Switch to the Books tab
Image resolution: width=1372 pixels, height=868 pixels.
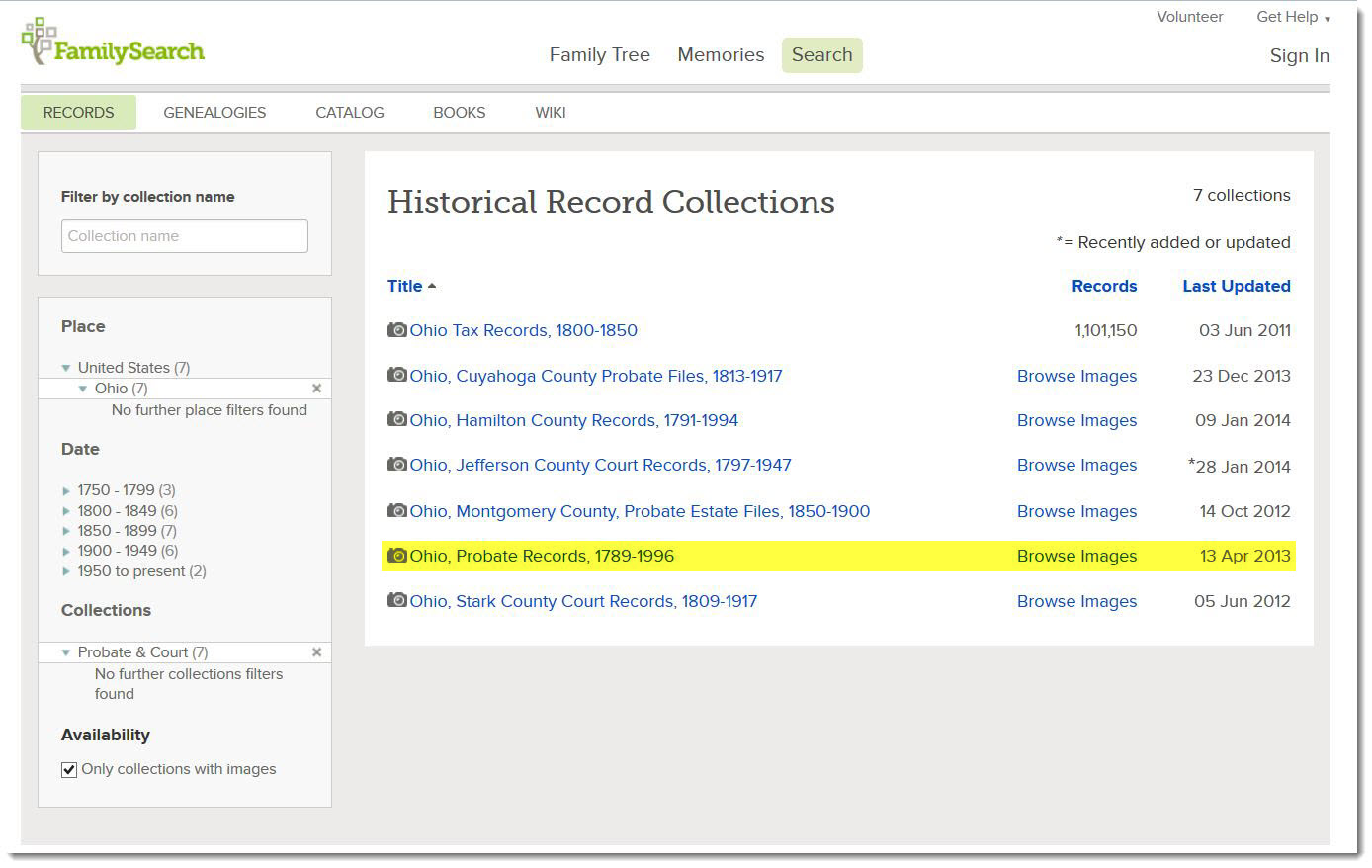click(460, 113)
